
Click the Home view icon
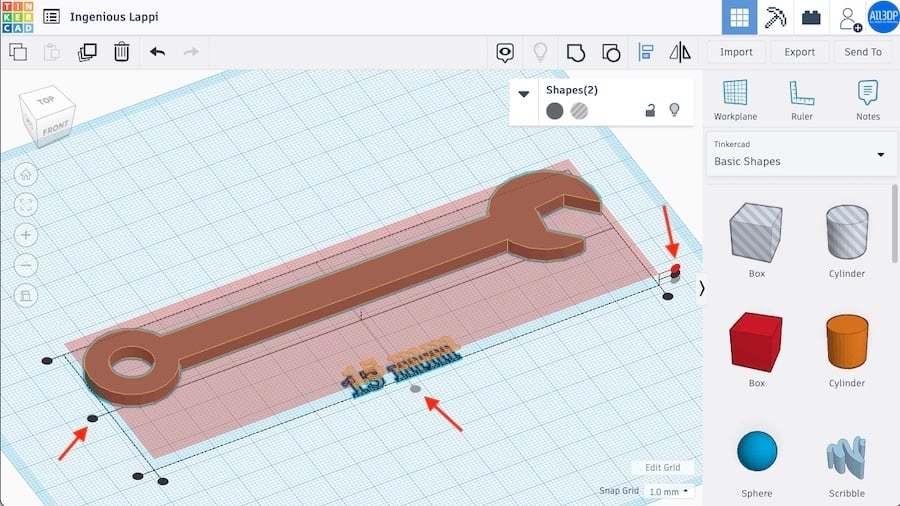[26, 174]
